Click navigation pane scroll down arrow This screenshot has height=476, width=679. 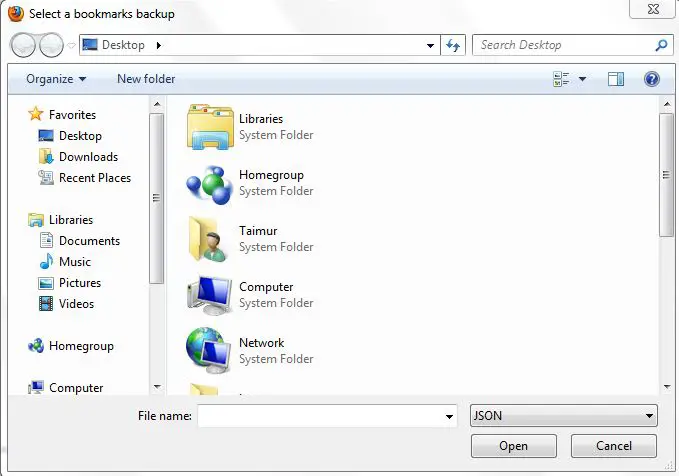coord(157,387)
